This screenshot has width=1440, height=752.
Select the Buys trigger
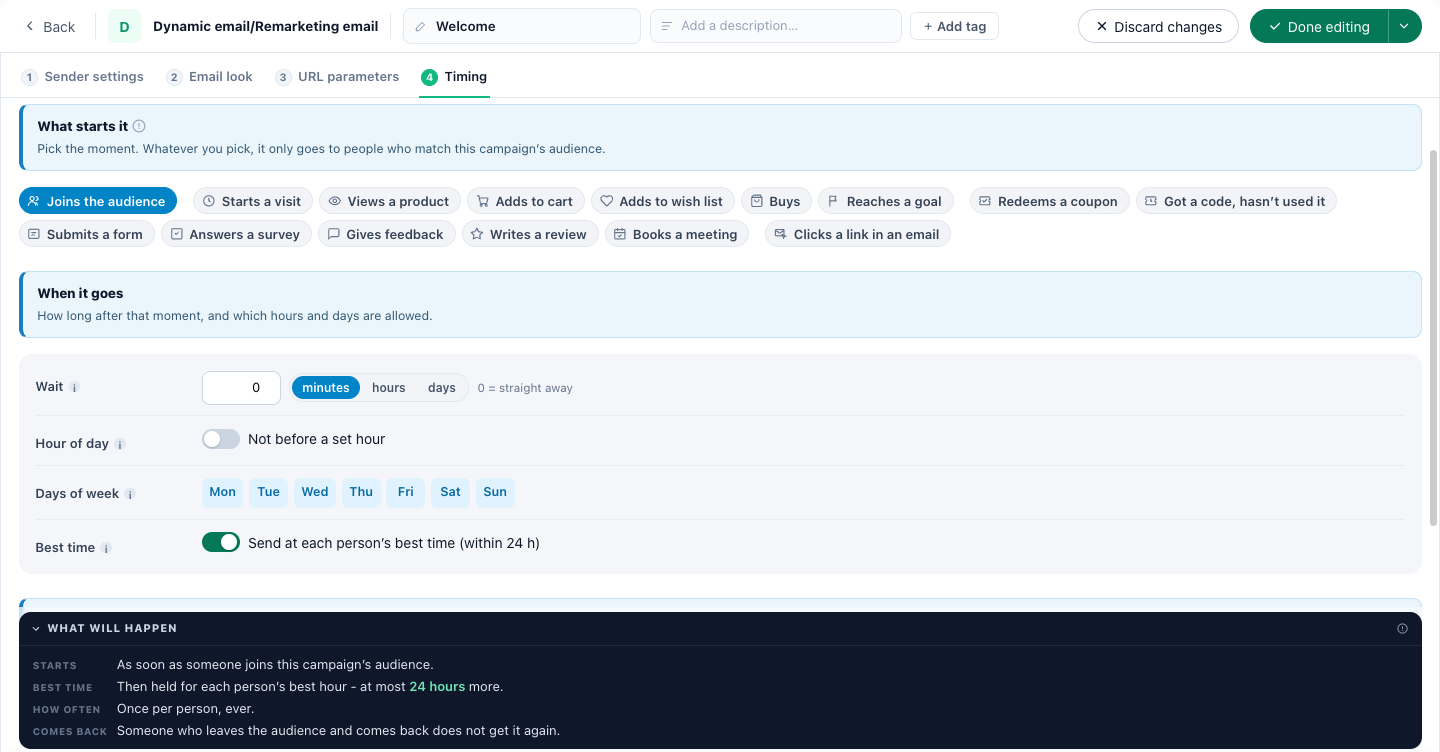pos(776,201)
